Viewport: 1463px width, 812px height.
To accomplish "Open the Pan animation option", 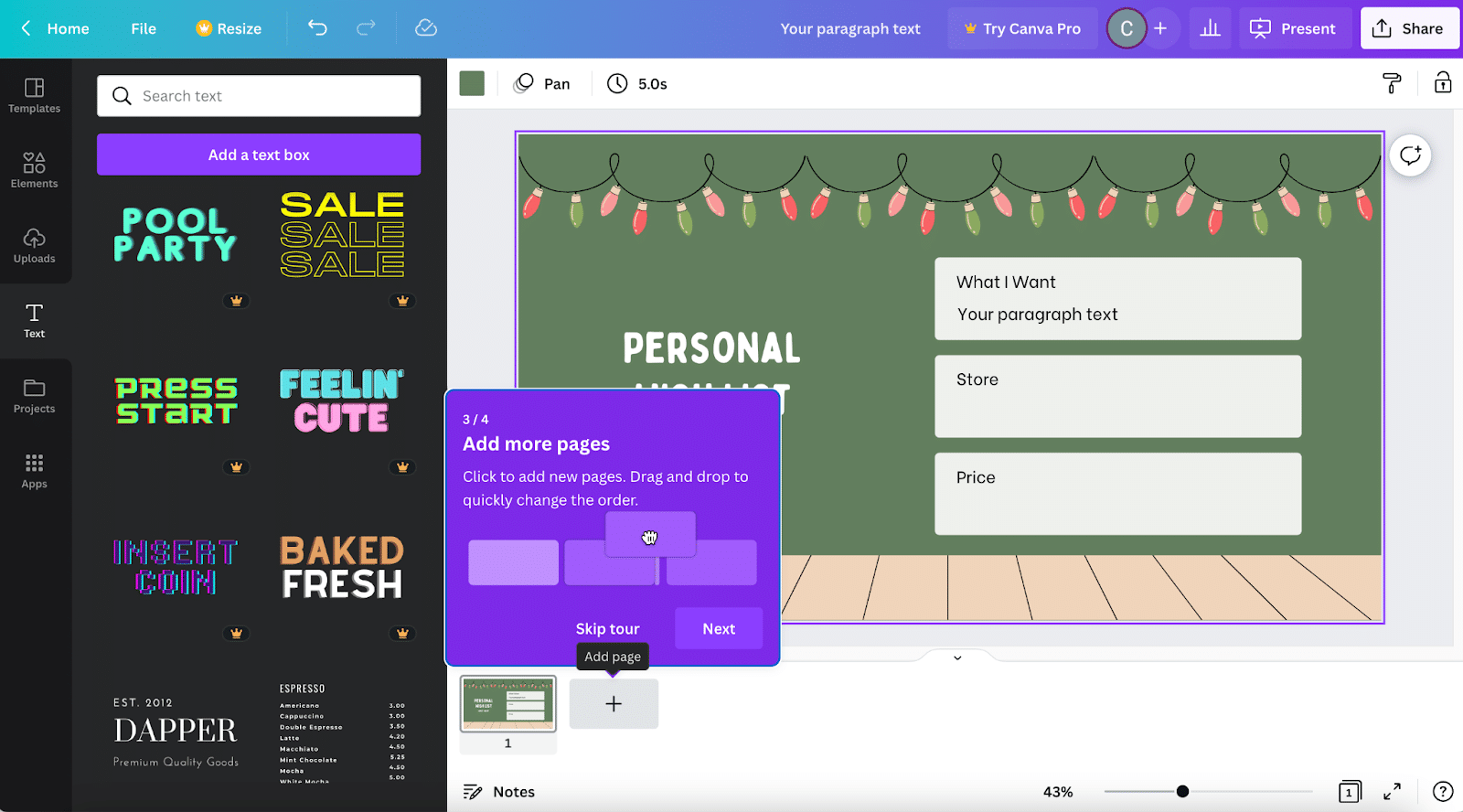I will 542,83.
